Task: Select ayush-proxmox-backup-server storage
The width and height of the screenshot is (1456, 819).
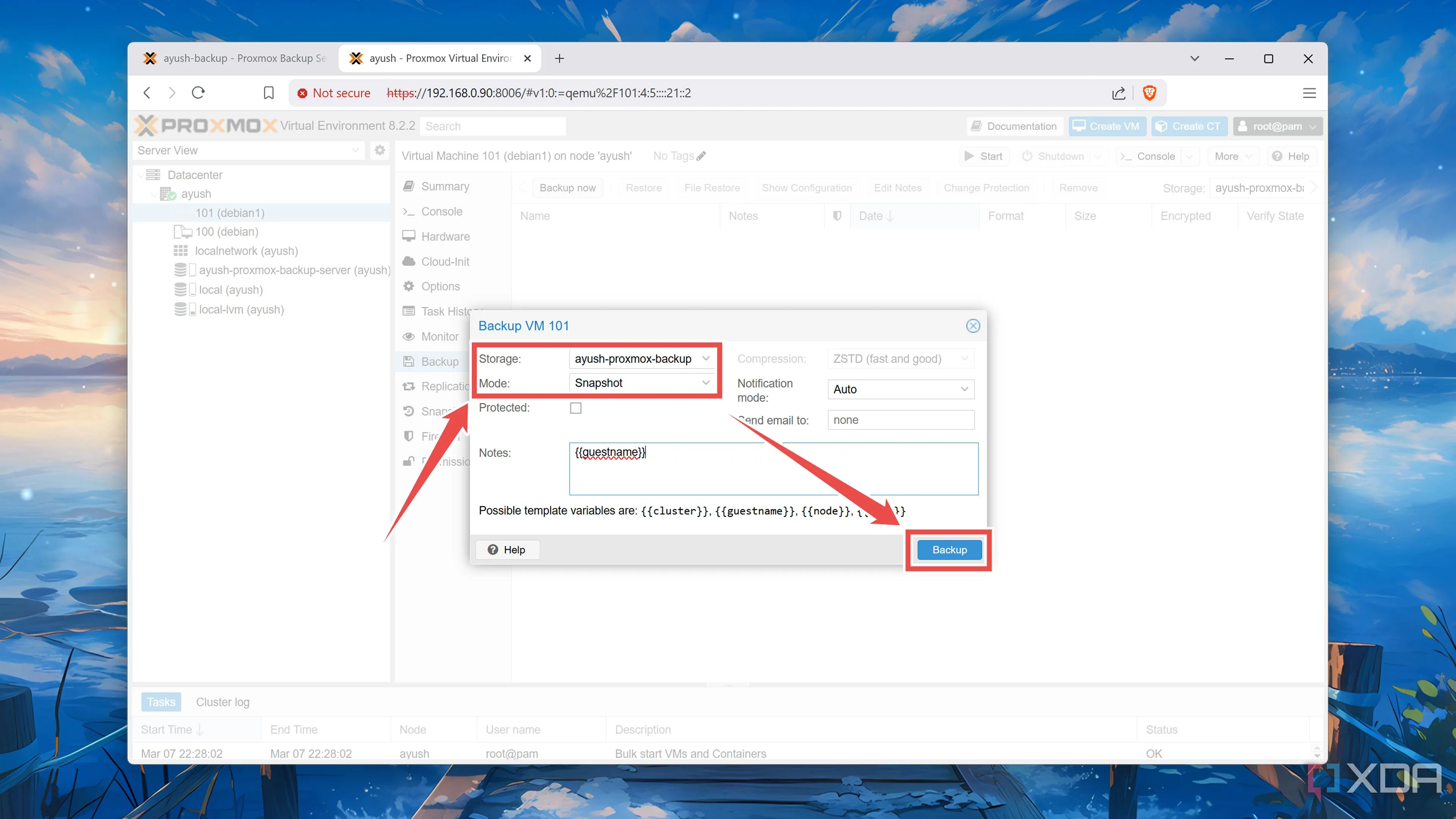Action: click(x=294, y=270)
